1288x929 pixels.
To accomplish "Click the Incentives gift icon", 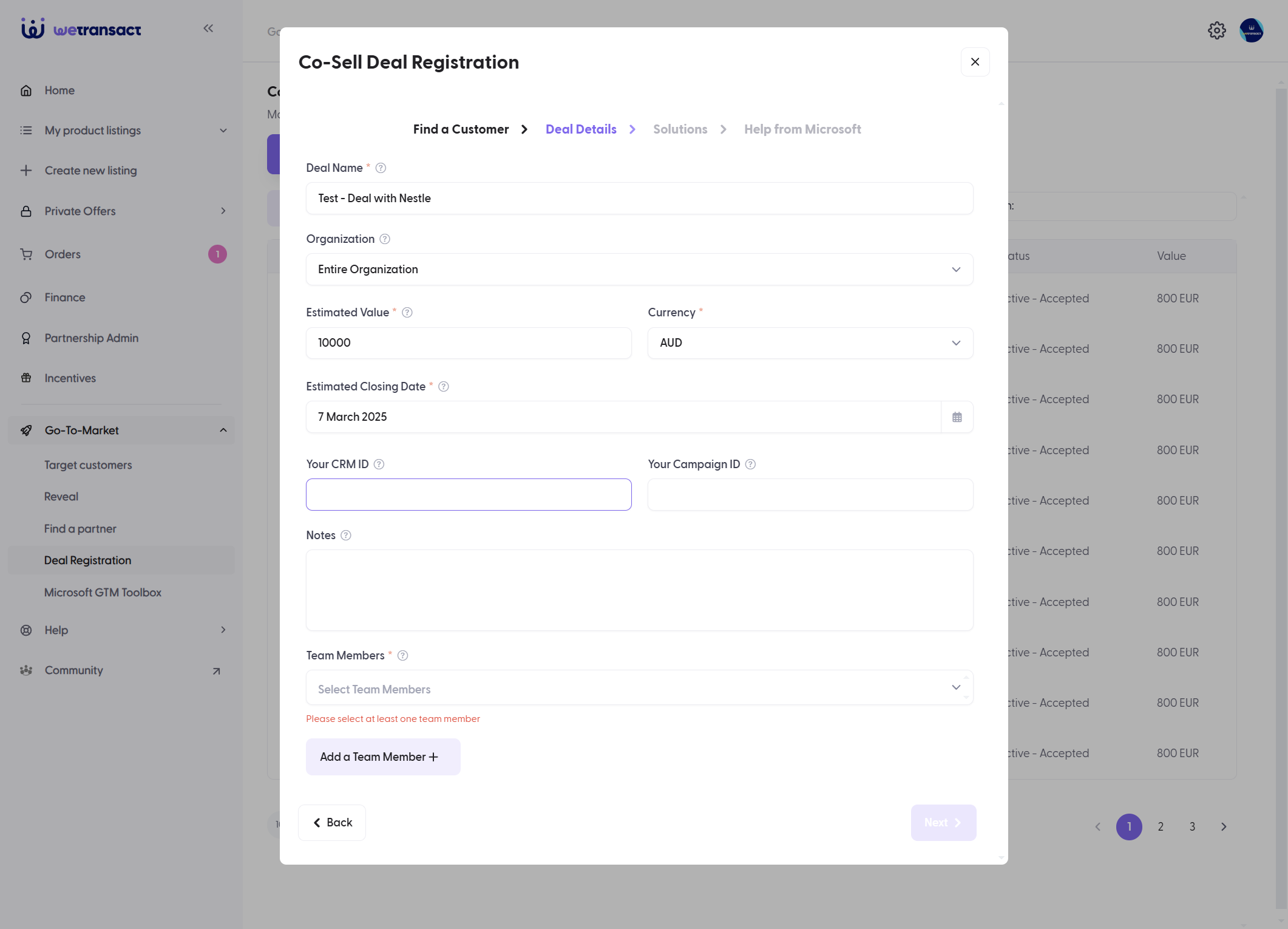I will (26, 378).
